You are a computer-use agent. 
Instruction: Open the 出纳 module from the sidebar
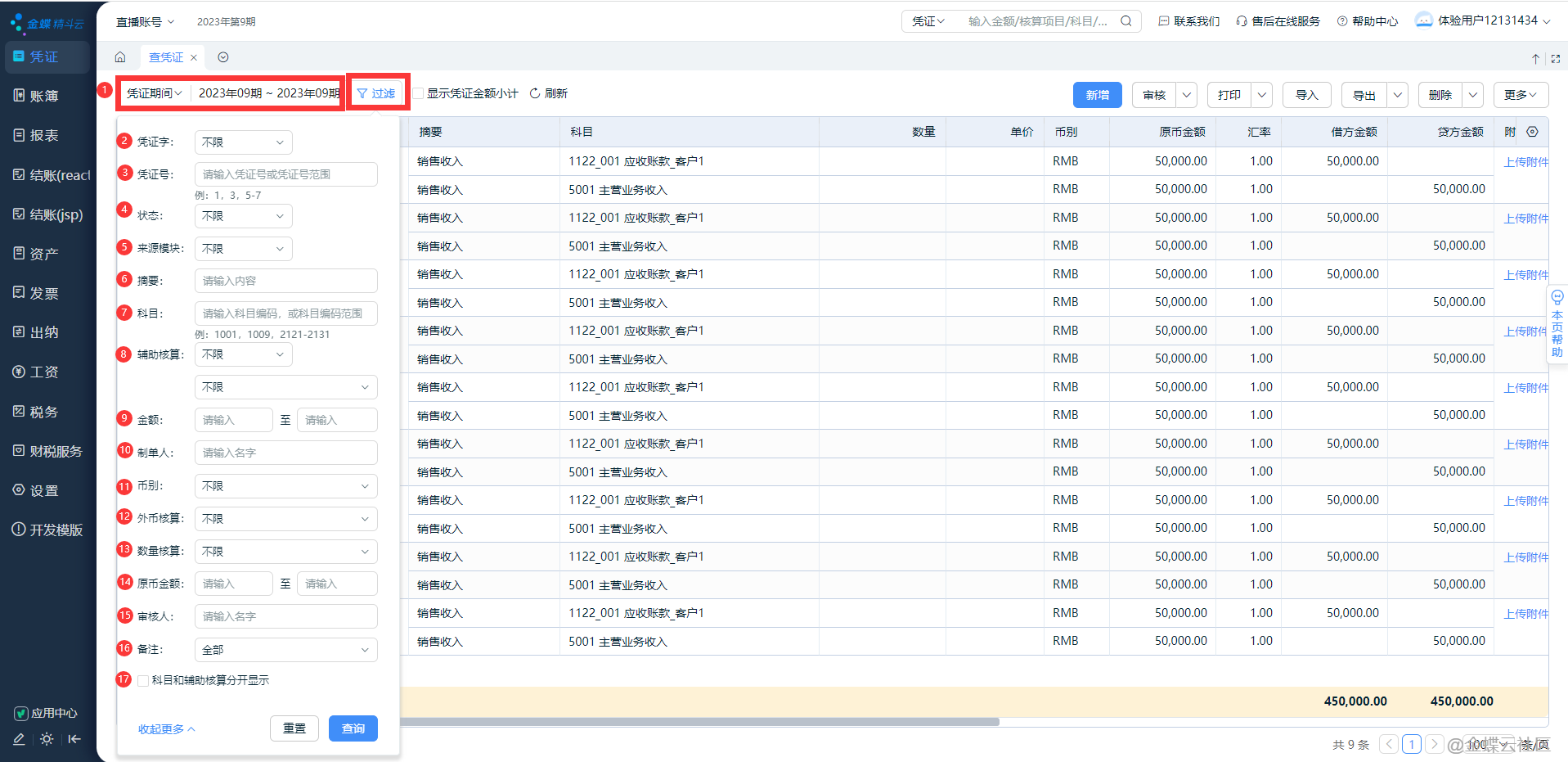pyautogui.click(x=43, y=331)
